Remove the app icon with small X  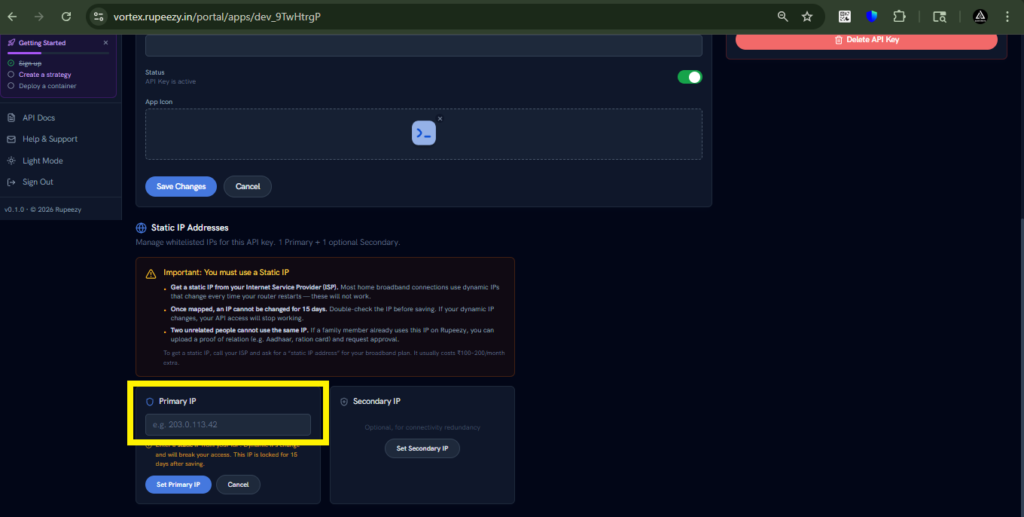coord(439,119)
